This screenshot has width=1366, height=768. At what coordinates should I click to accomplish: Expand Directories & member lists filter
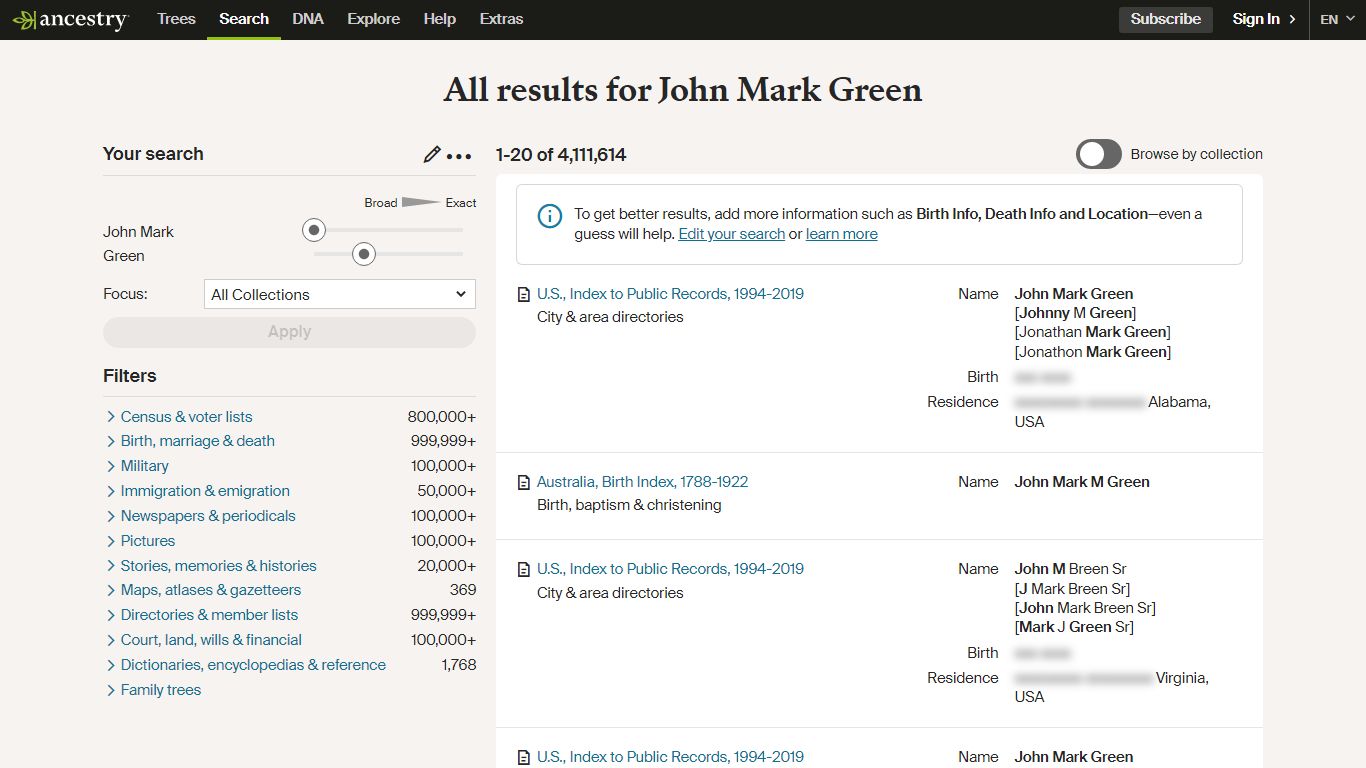pyautogui.click(x=201, y=615)
